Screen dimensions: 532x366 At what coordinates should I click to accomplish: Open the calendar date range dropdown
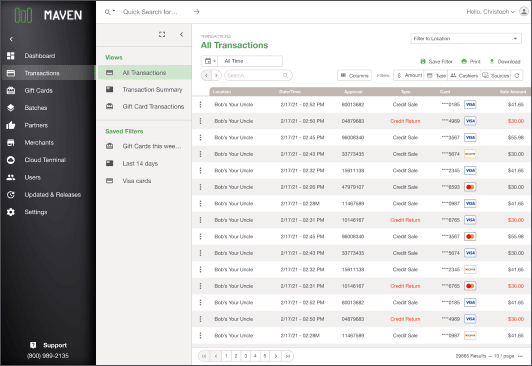tap(210, 61)
